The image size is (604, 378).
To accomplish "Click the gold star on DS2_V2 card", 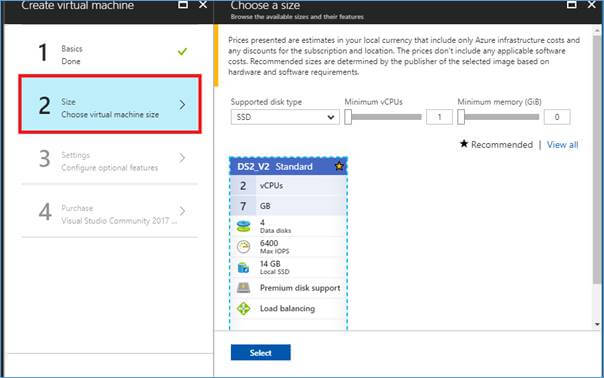I will click(339, 166).
